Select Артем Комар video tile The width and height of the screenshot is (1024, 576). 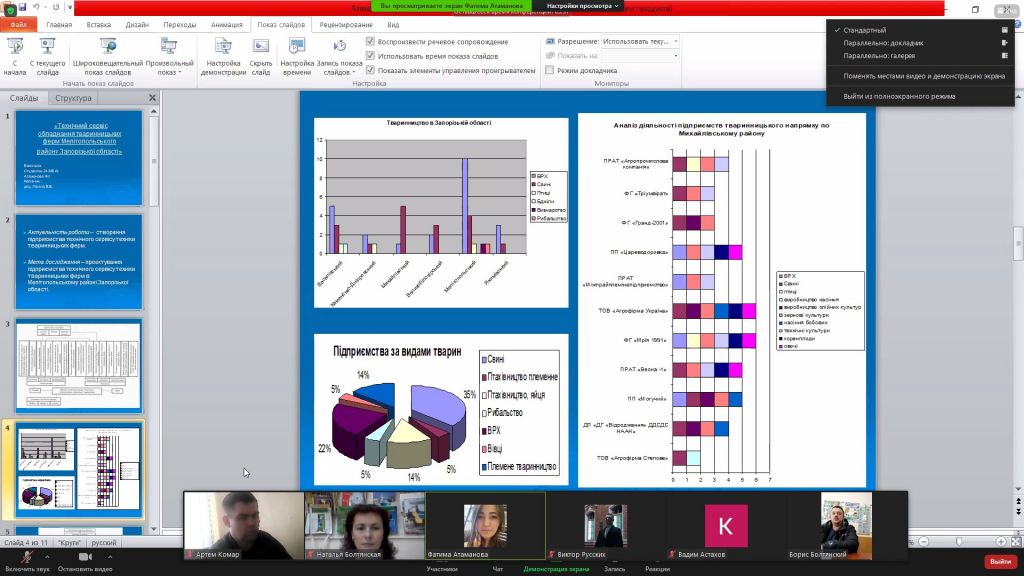(x=244, y=526)
